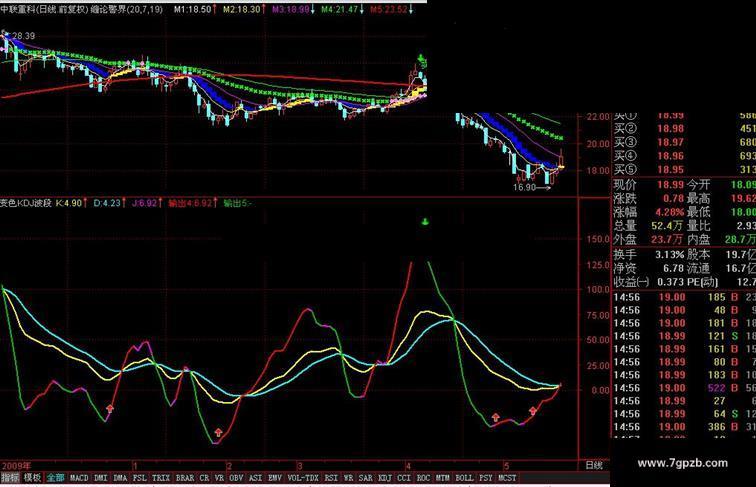
Task: Switch to the CR indicator
Action: [204, 478]
